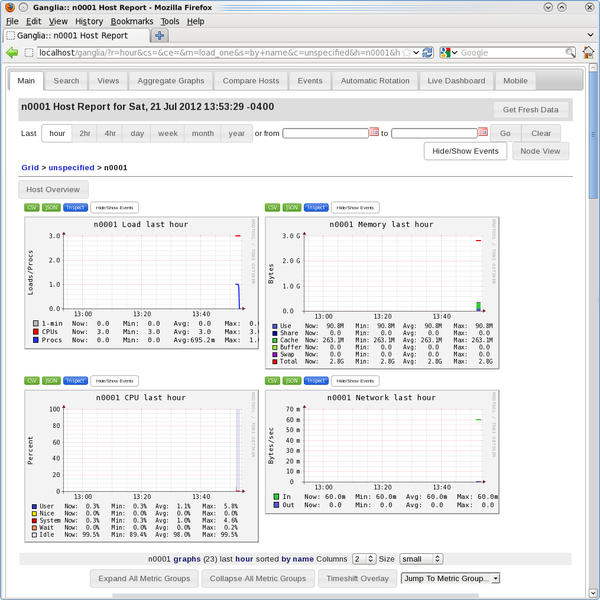
Task: Go to the Firefox home page icon
Action: click(x=589, y=52)
